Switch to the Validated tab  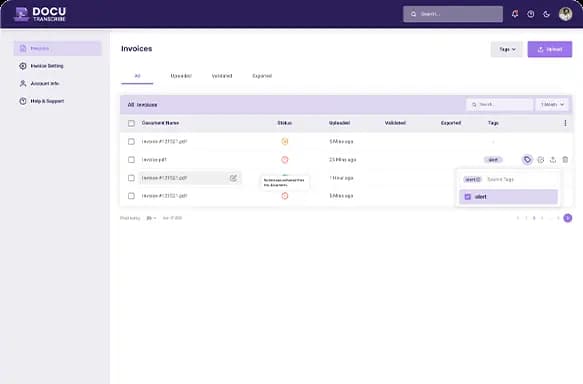(222, 76)
